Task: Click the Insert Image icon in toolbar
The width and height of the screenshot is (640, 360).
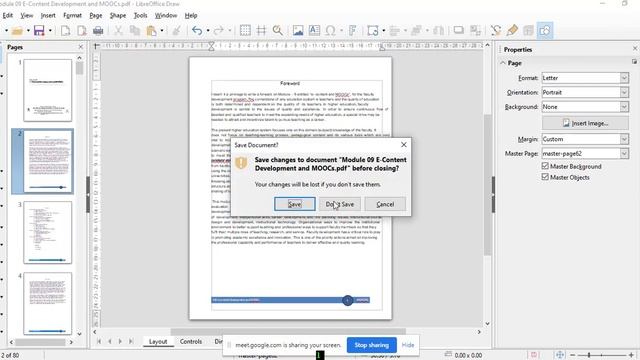Action: coord(298,31)
